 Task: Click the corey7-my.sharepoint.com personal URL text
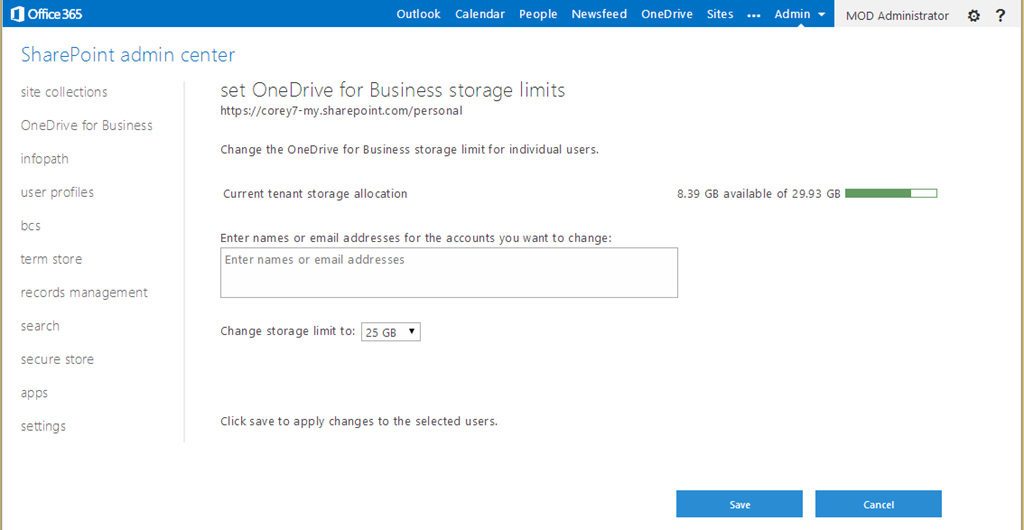click(342, 111)
